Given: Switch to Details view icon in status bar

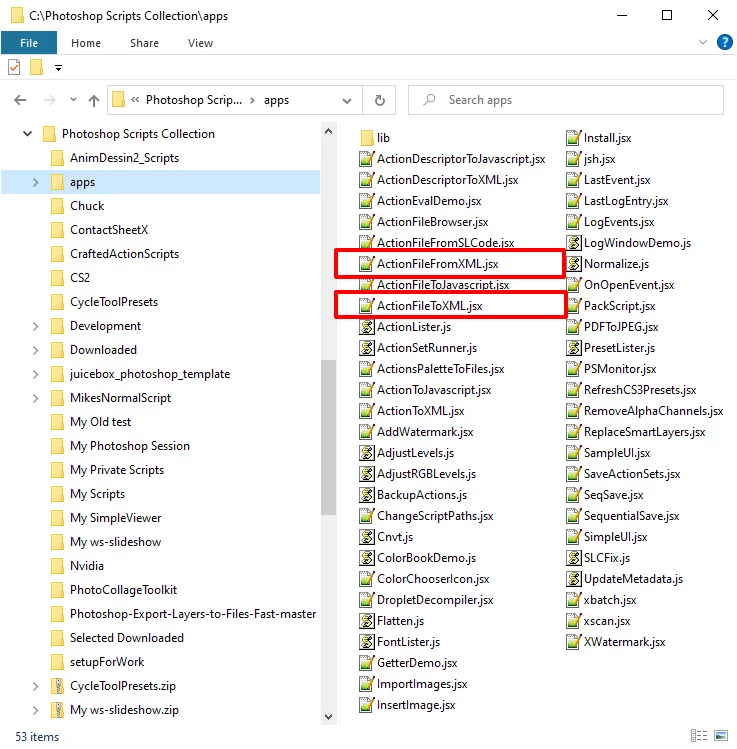Looking at the screenshot, I should click(x=699, y=736).
